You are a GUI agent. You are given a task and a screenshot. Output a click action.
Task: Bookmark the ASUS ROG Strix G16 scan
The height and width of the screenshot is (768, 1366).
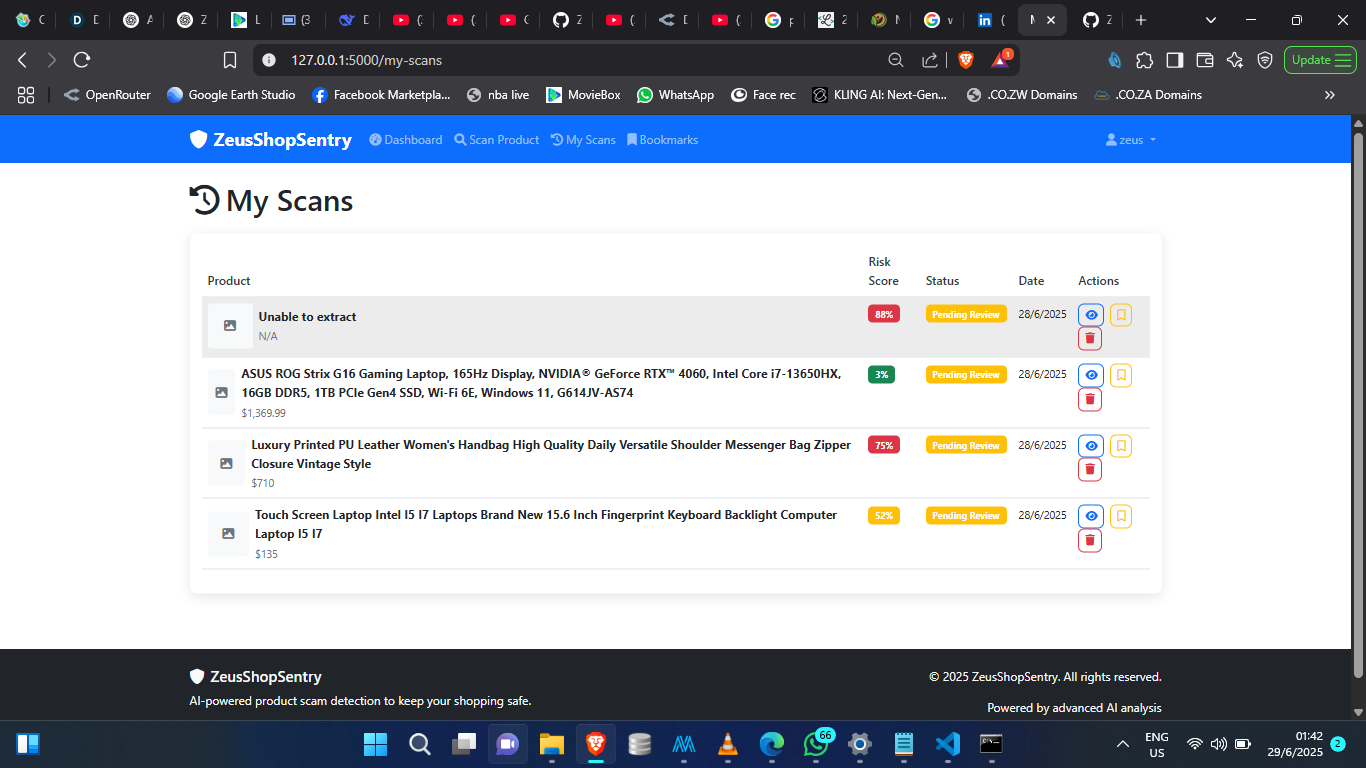coord(1121,375)
